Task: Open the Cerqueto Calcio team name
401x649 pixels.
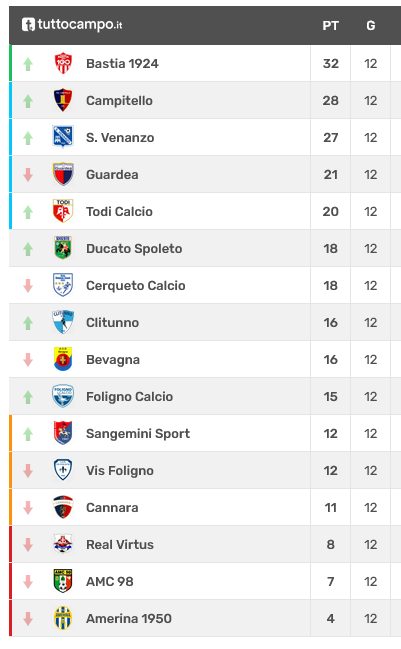Action: (136, 286)
